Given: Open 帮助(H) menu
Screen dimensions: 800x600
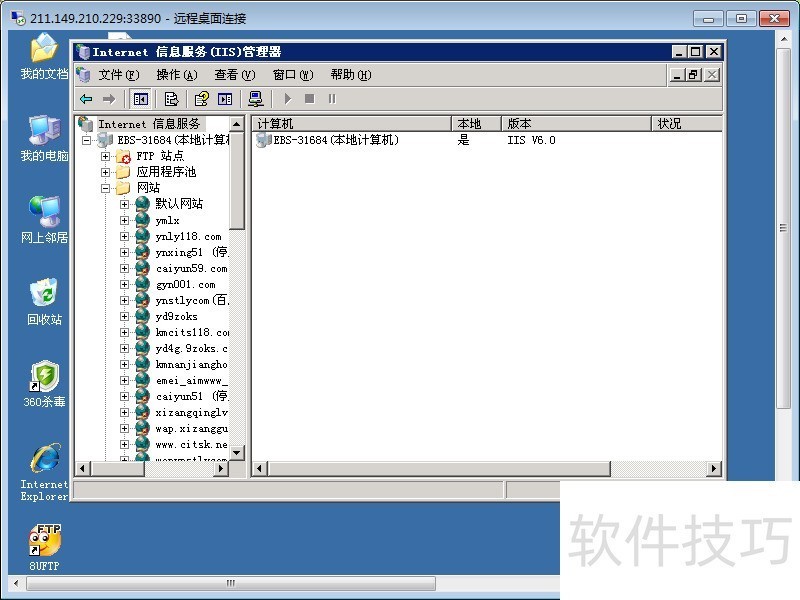Looking at the screenshot, I should pyautogui.click(x=351, y=75).
